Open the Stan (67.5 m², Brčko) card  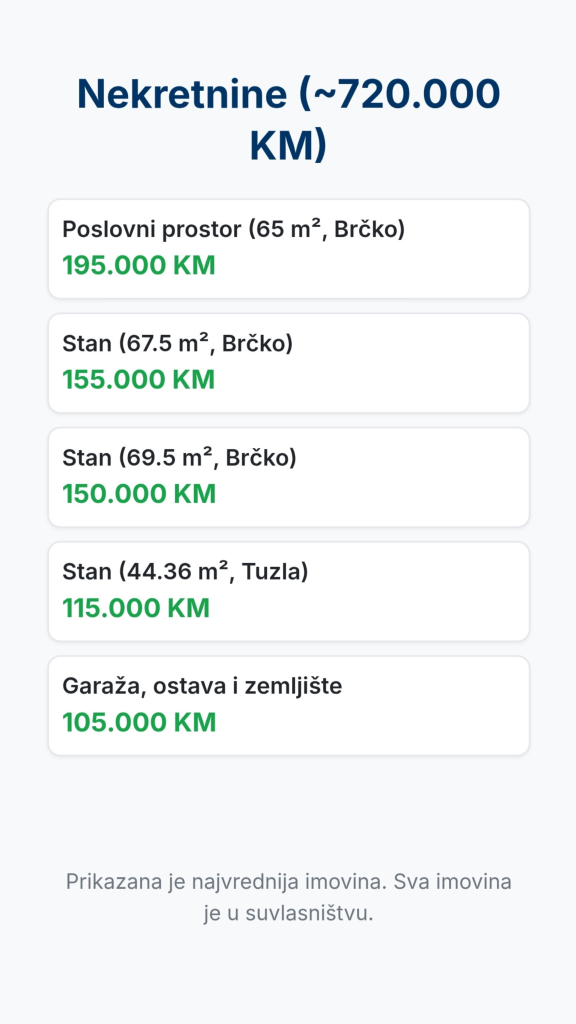pos(288,363)
